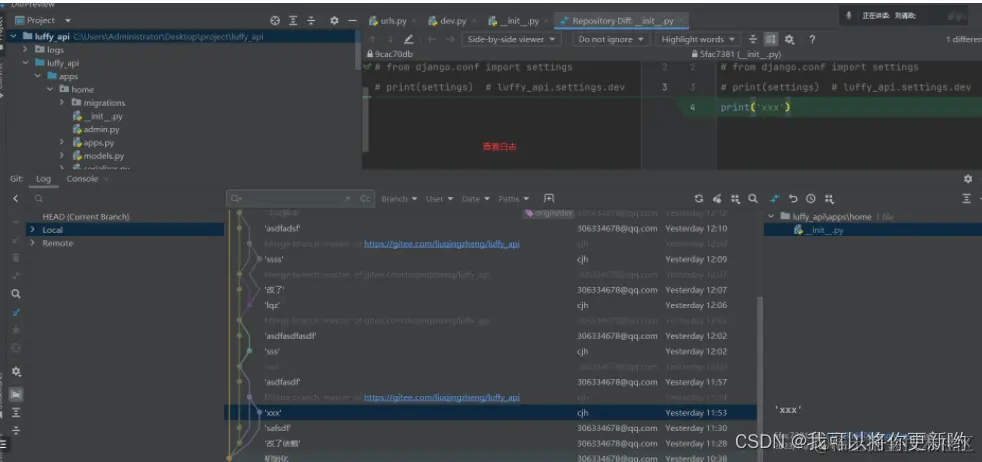Image resolution: width=982 pixels, height=462 pixels.
Task: Refresh the Git log
Action: pyautogui.click(x=699, y=198)
